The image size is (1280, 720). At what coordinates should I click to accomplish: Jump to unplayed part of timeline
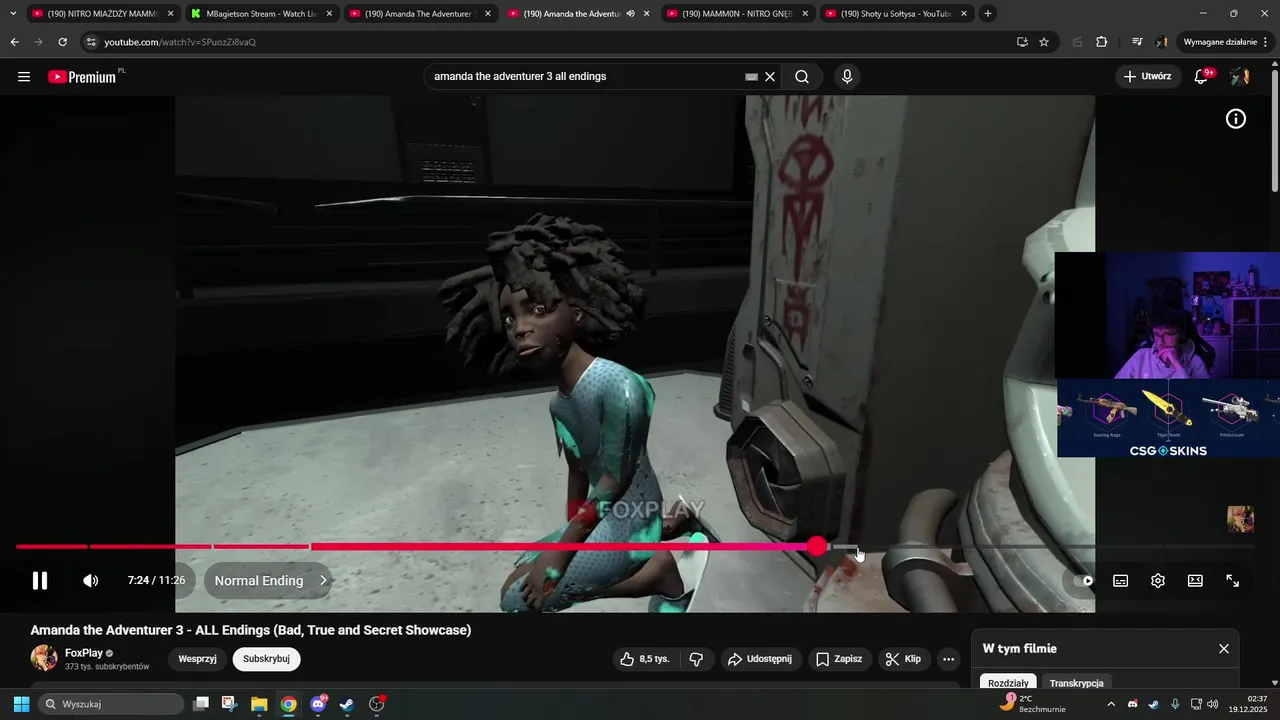tap(1055, 546)
